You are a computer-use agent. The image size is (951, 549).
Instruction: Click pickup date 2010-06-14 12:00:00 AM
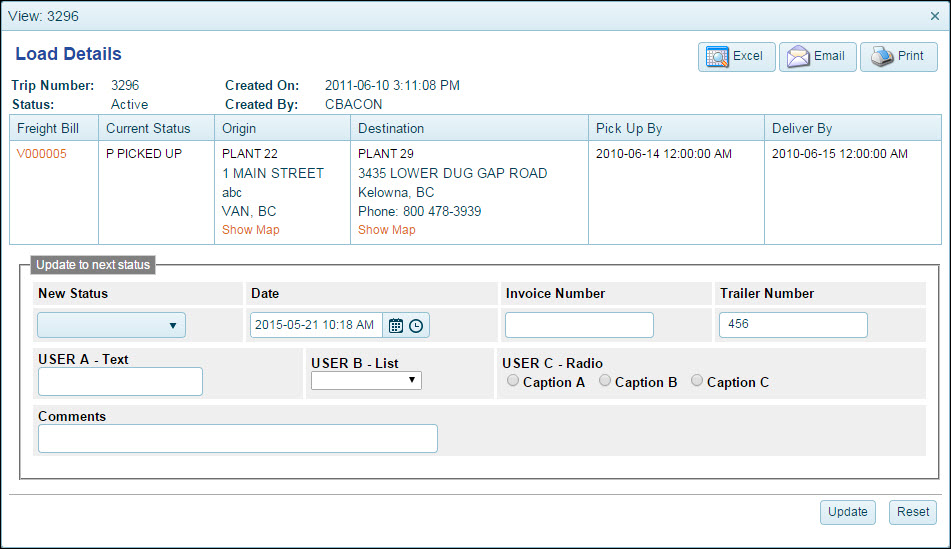pyautogui.click(x=664, y=153)
